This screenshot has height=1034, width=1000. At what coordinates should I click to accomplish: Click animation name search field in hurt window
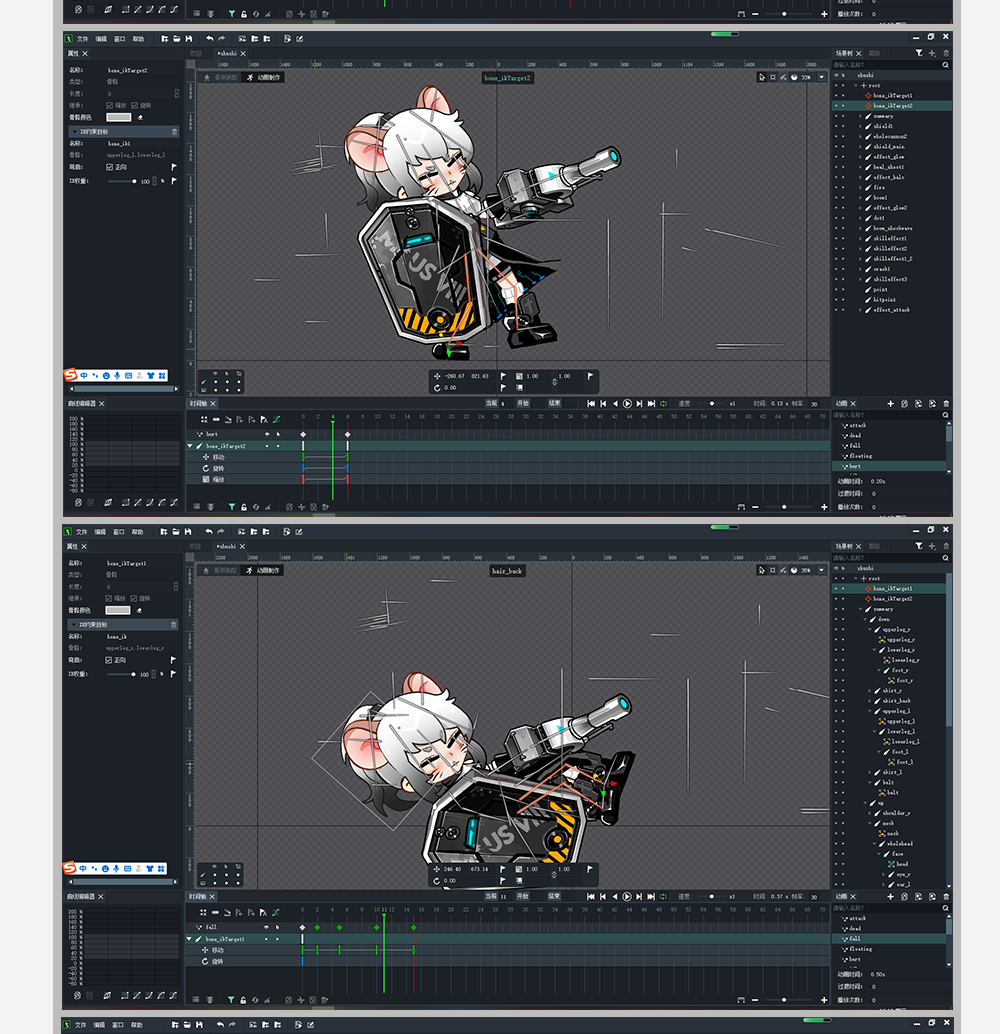pyautogui.click(x=886, y=415)
